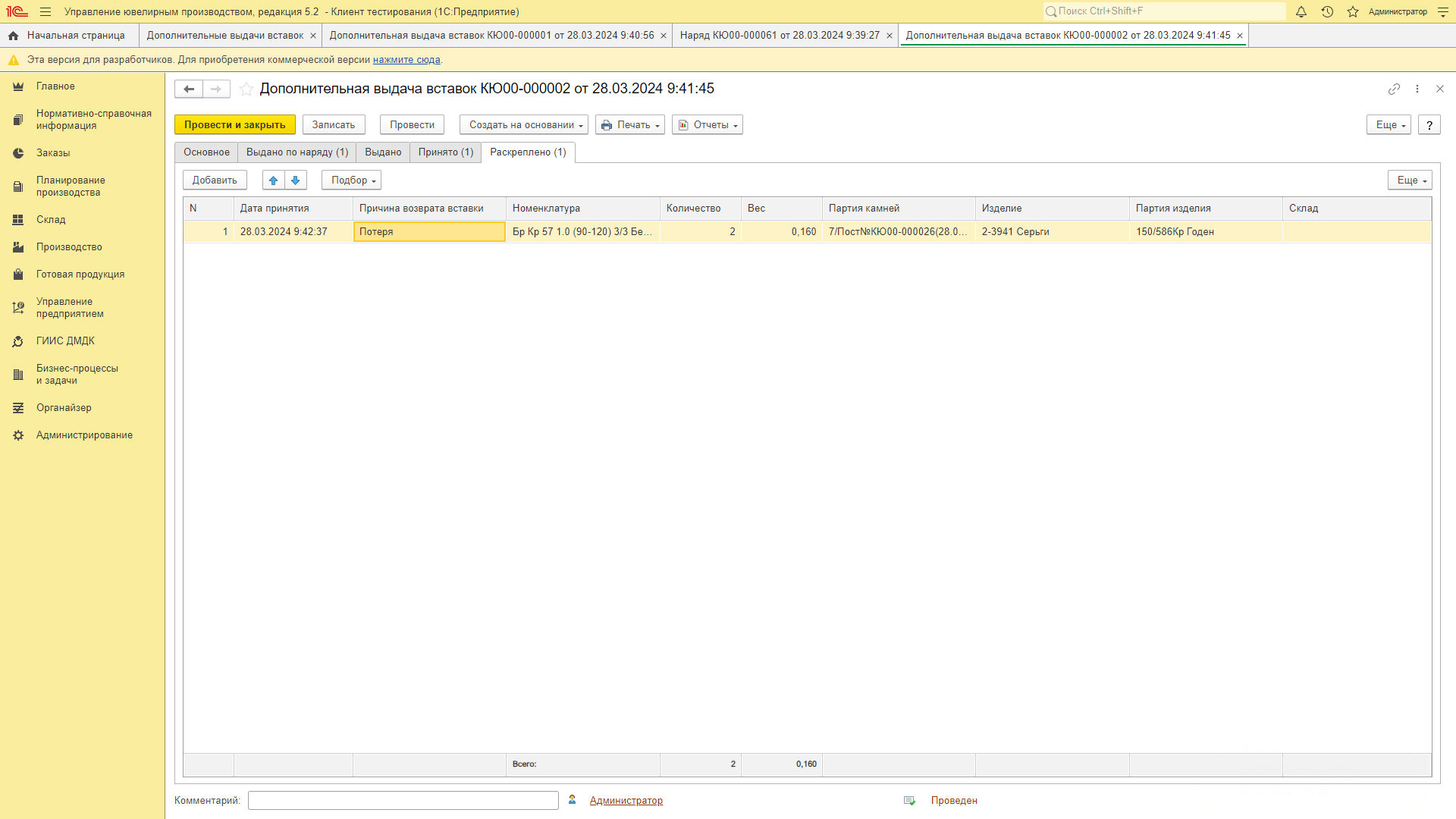Viewport: 1456px width, 819px height.
Task: Open tab Дополнительная выдача вставок КЮ00-000001
Action: [491, 36]
